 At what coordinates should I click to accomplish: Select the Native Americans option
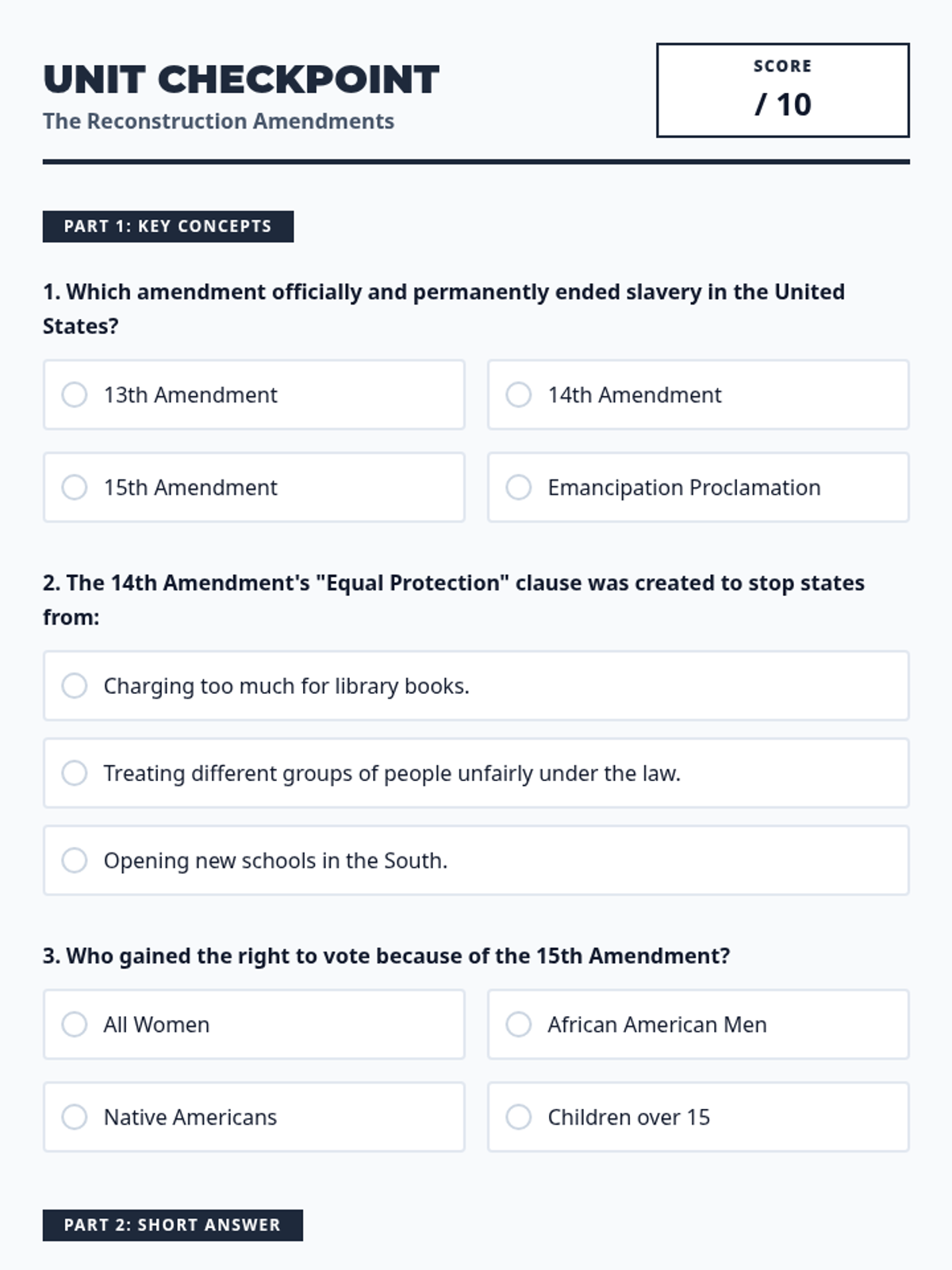pyautogui.click(x=75, y=1118)
